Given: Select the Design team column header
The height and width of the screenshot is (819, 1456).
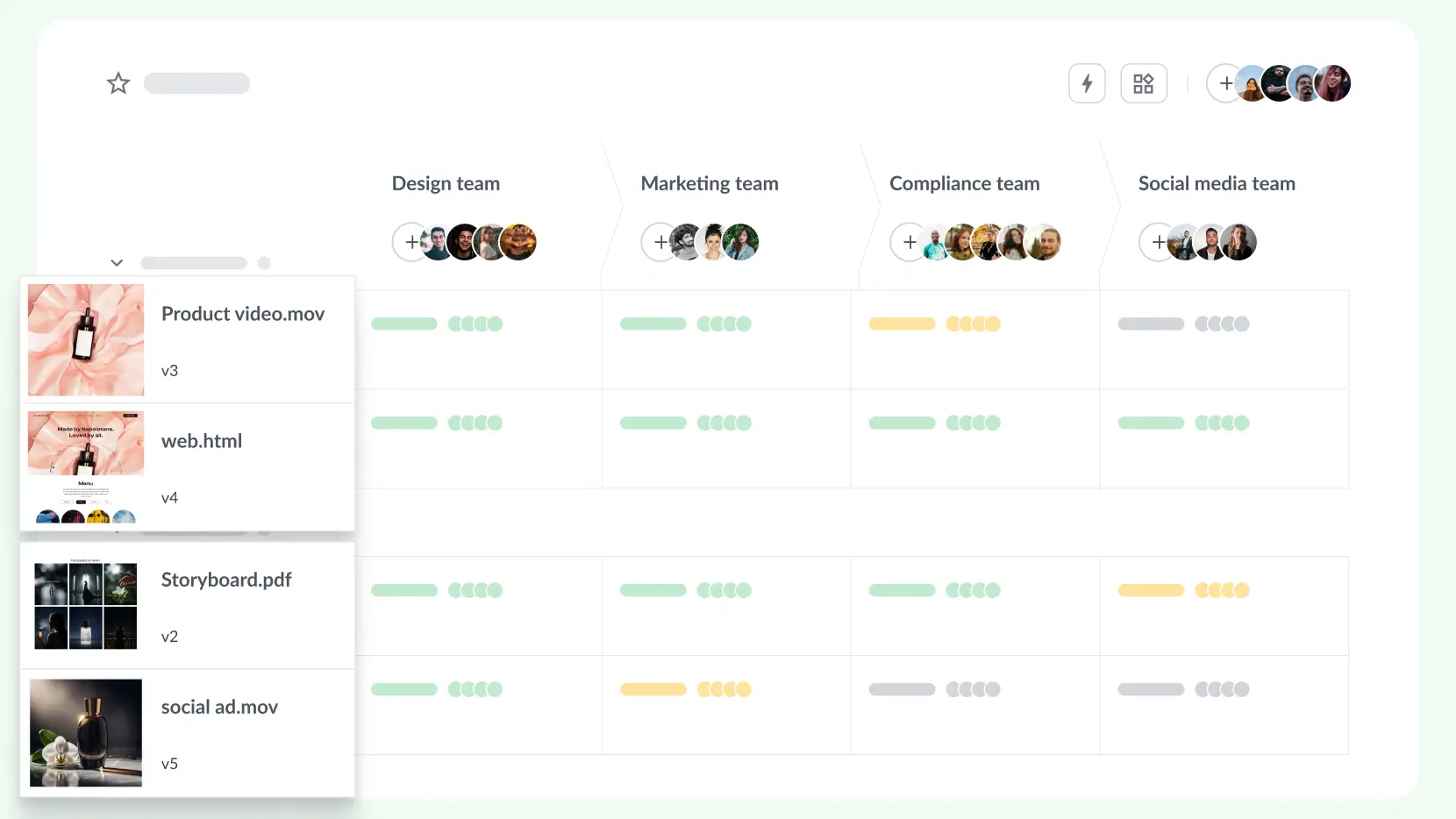Looking at the screenshot, I should coord(446,183).
